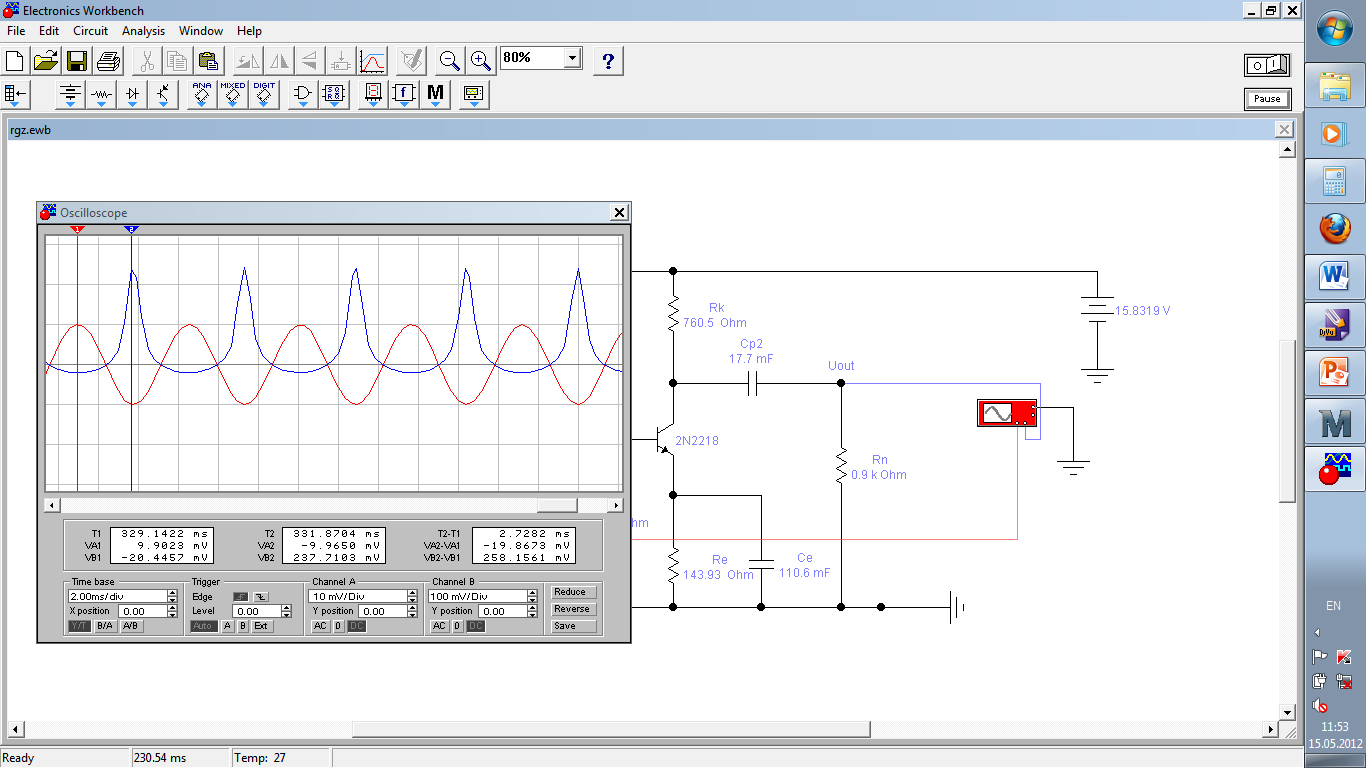Print the circuit

pyautogui.click(x=108, y=61)
